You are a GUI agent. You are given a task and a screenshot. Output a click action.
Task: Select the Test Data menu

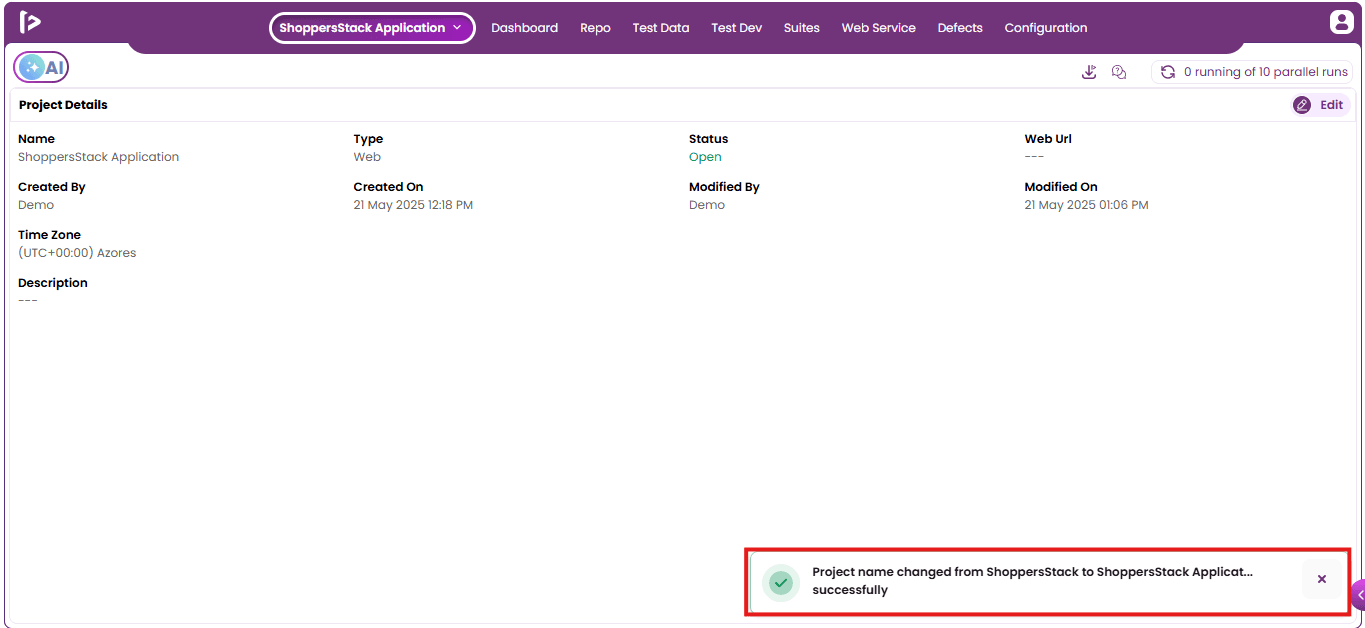pos(661,28)
